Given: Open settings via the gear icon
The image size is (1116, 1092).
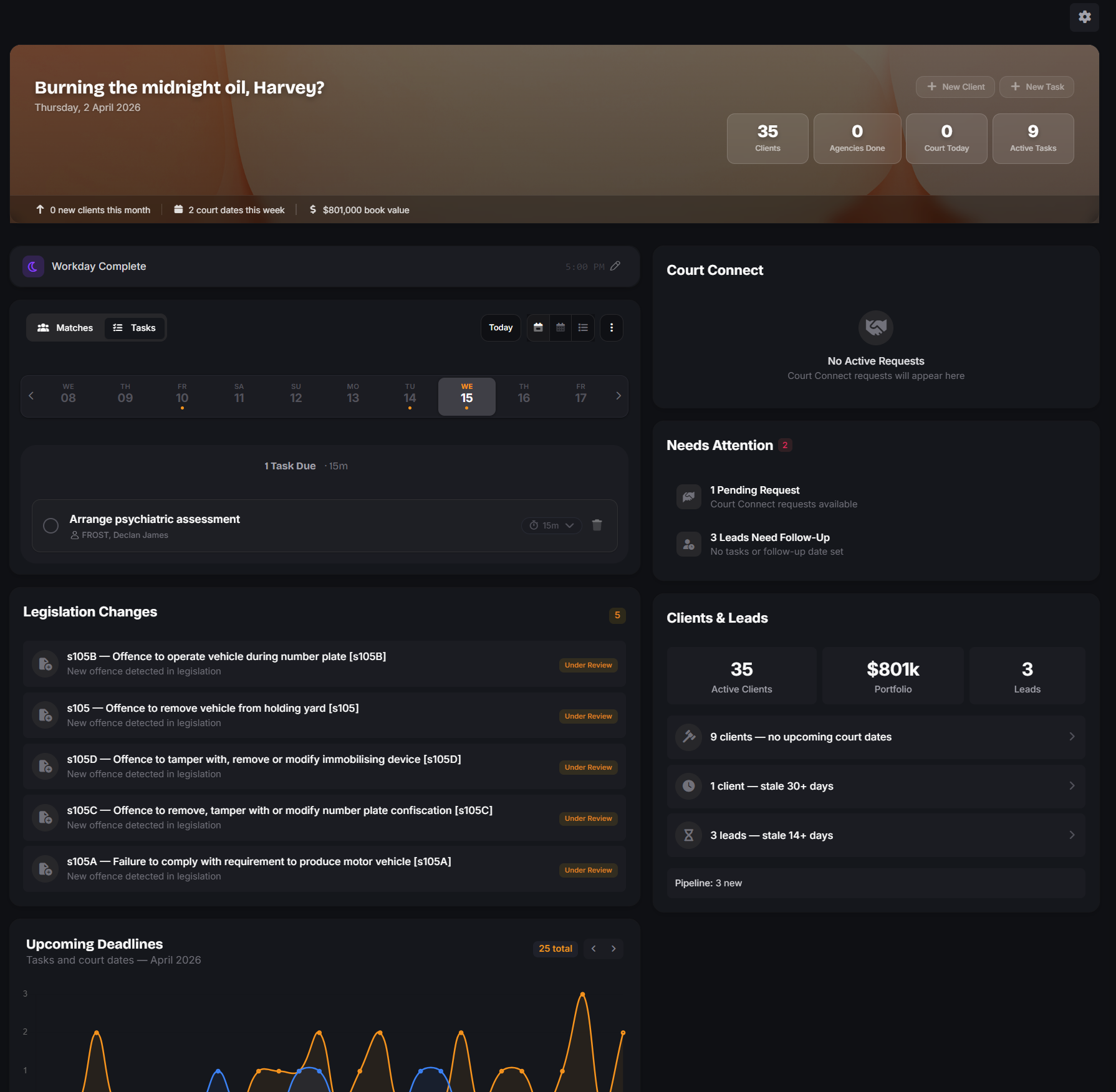Looking at the screenshot, I should (1084, 17).
